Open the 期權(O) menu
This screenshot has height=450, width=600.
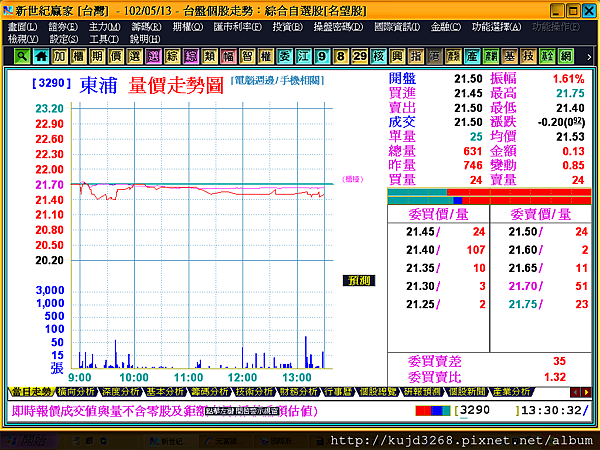(x=188, y=27)
